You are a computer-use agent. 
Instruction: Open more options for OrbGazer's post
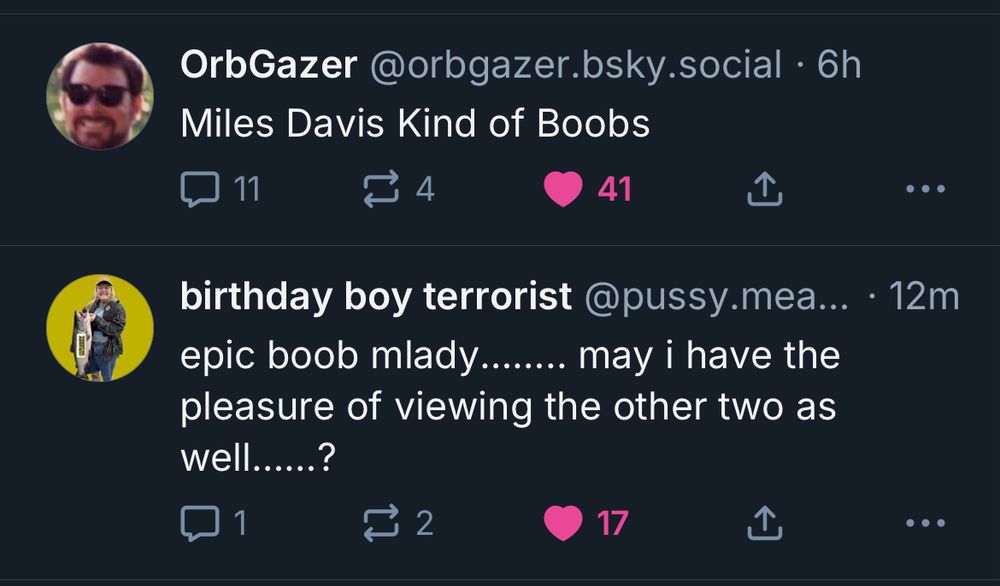[925, 187]
